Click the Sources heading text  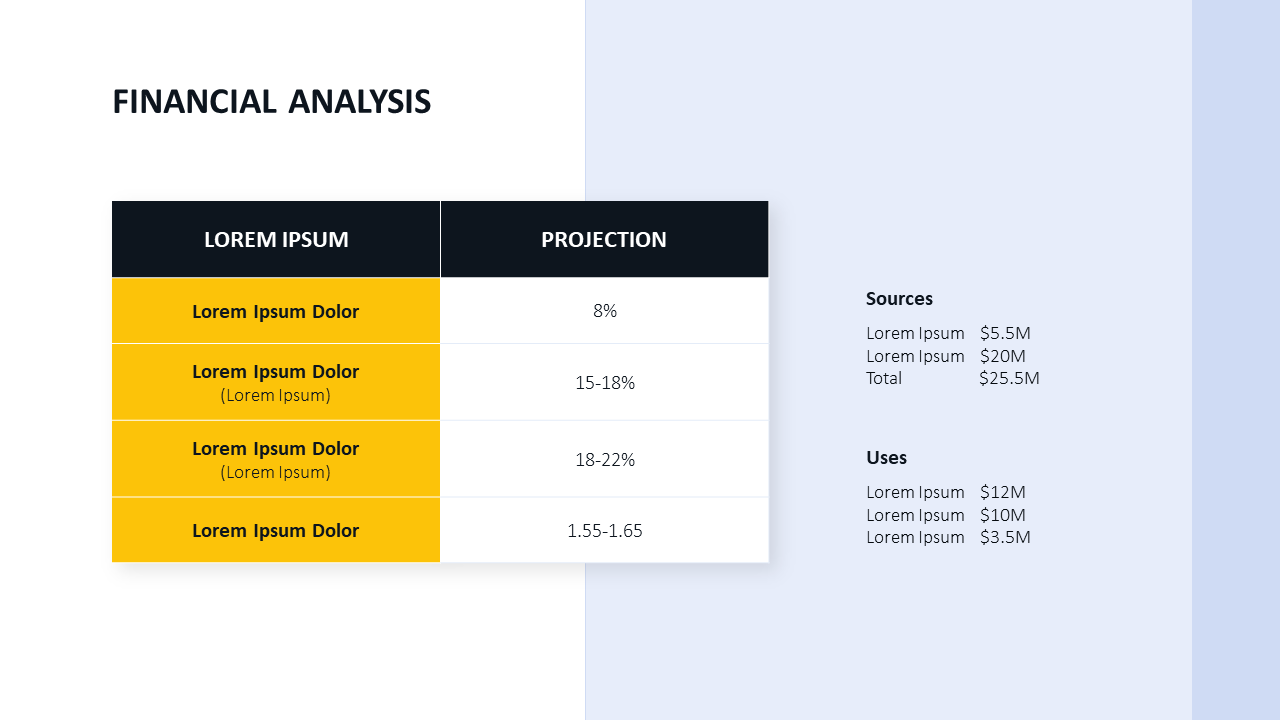[899, 299]
